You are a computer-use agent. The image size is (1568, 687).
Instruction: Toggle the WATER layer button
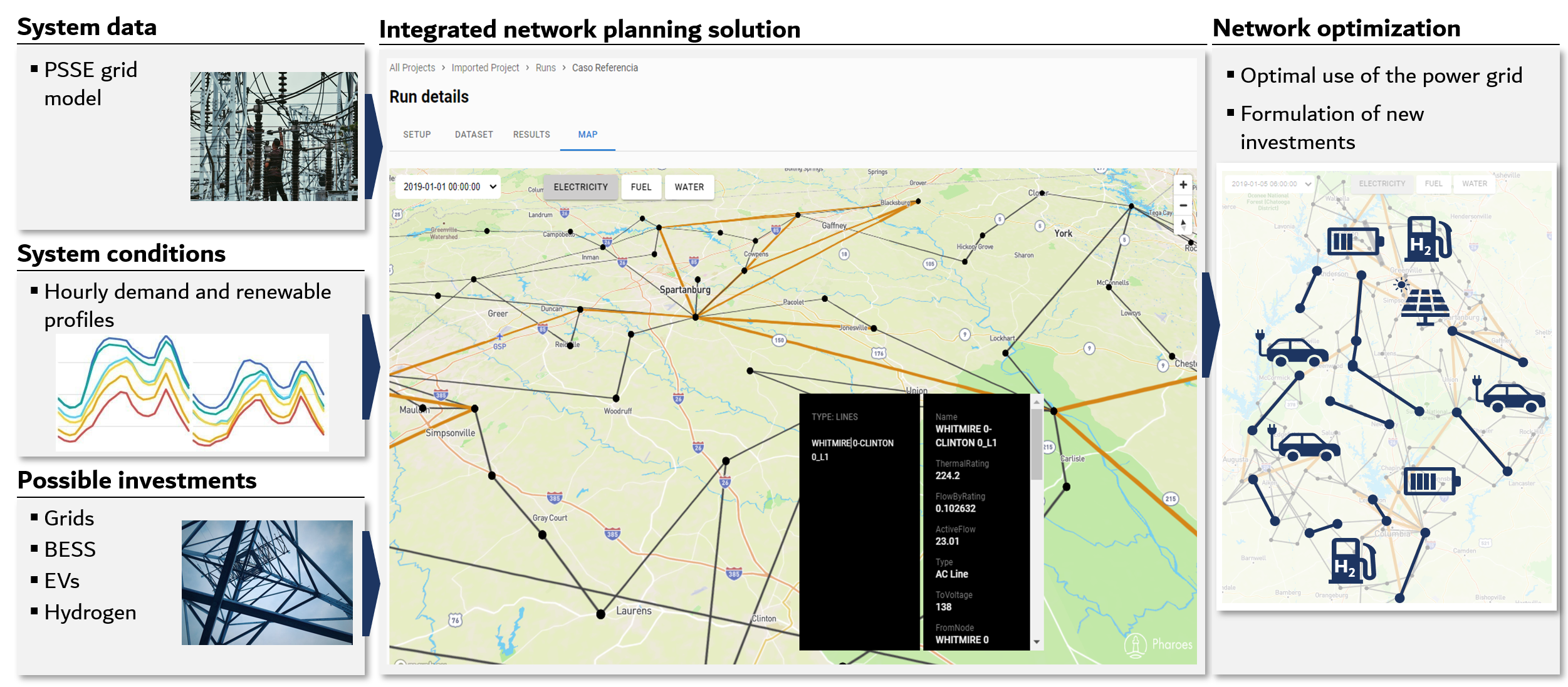[x=689, y=187]
